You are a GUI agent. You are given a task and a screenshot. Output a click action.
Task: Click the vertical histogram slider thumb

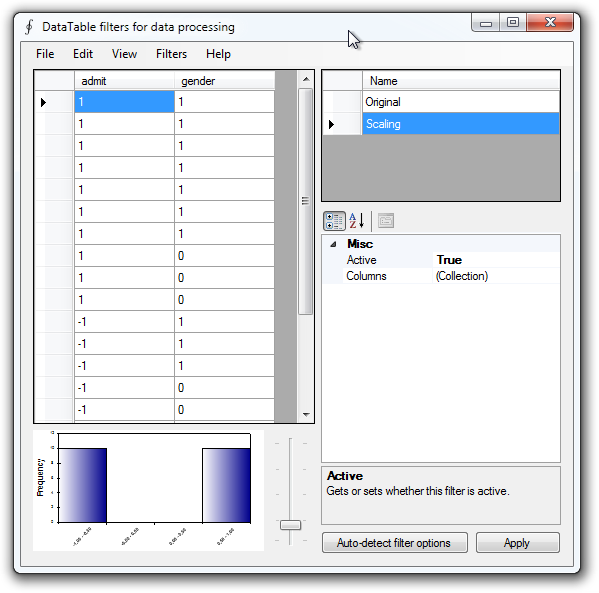coord(290,525)
